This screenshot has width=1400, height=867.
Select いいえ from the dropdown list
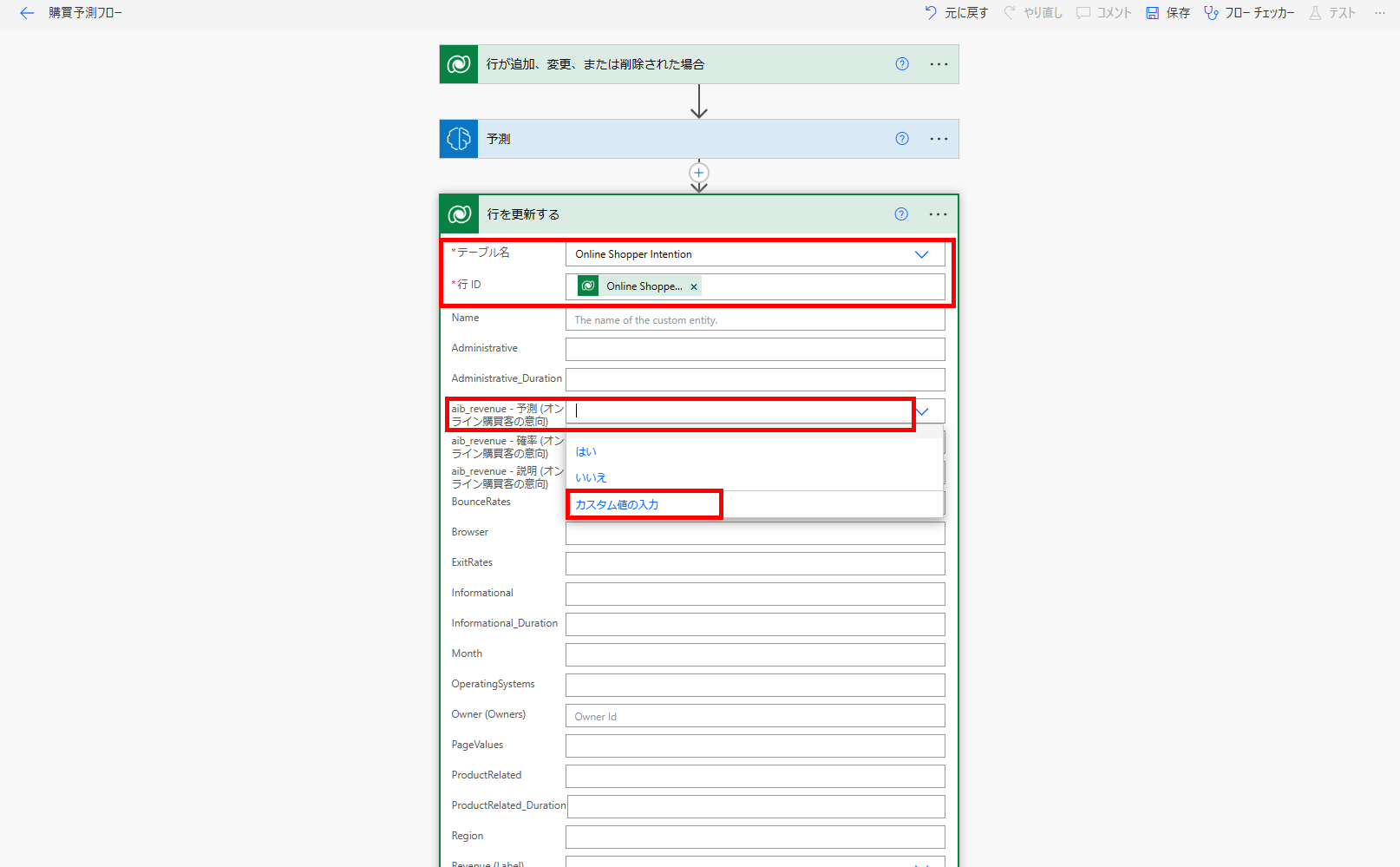pos(591,478)
